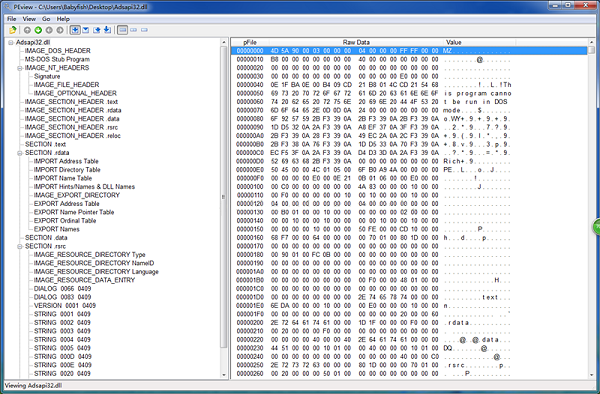
Task: Click hex pane scrollbar down arrow
Action: 592,375
